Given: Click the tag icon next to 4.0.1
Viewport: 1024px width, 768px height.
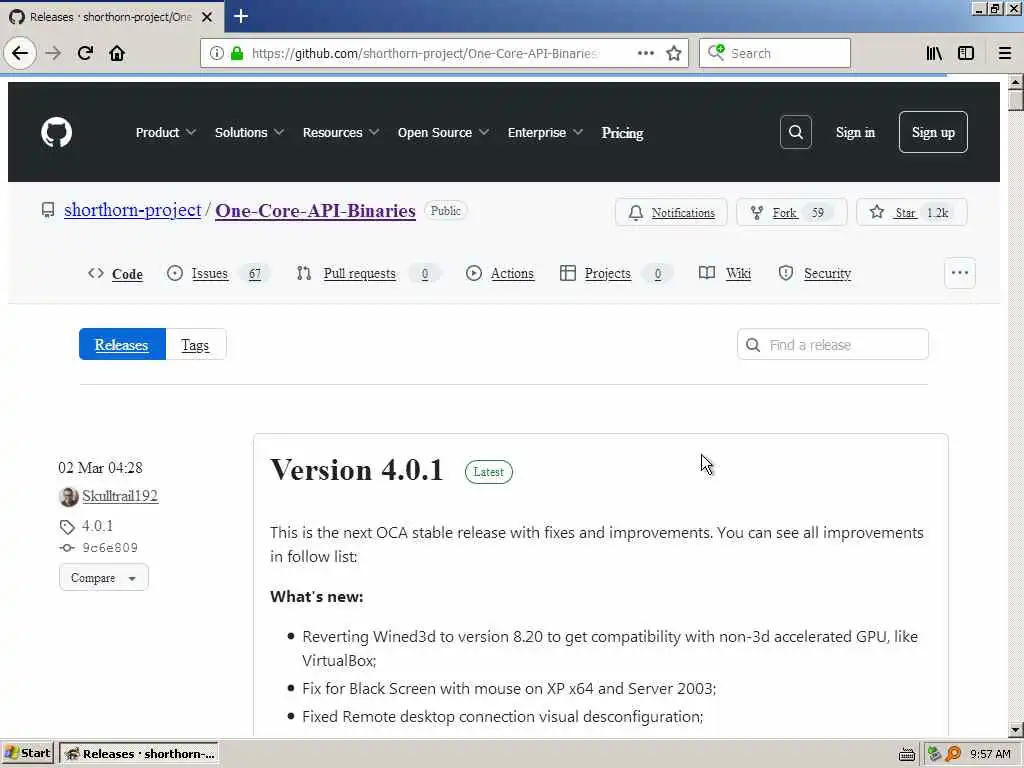Looking at the screenshot, I should (x=67, y=526).
